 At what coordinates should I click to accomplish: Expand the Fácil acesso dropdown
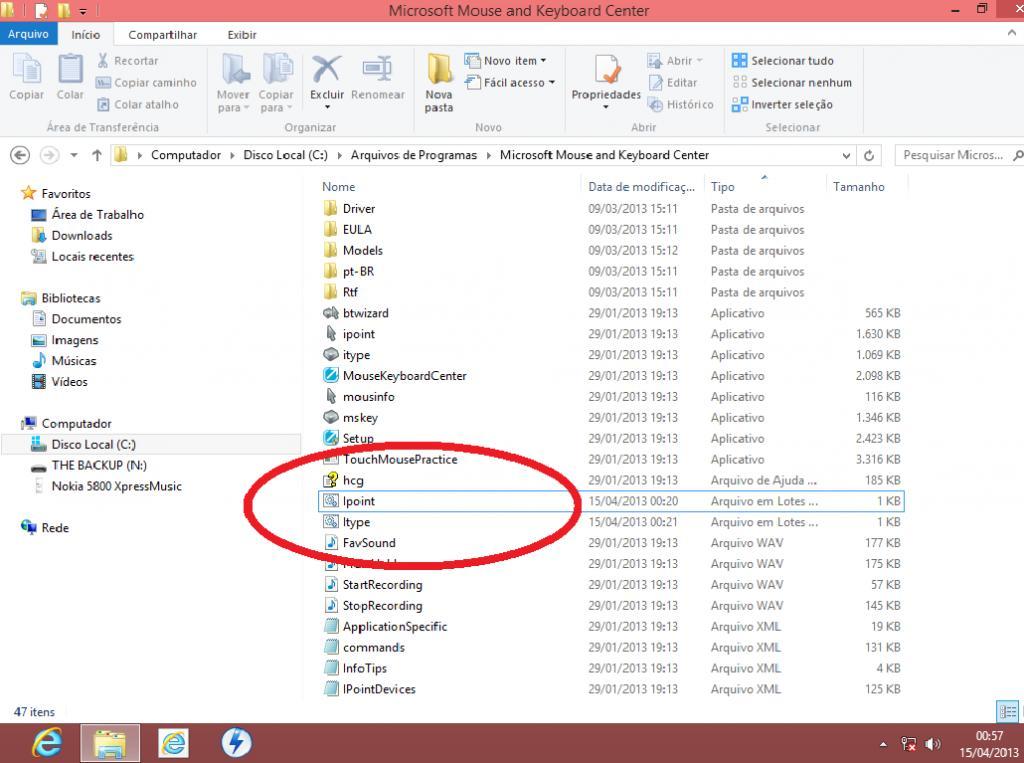[x=510, y=82]
